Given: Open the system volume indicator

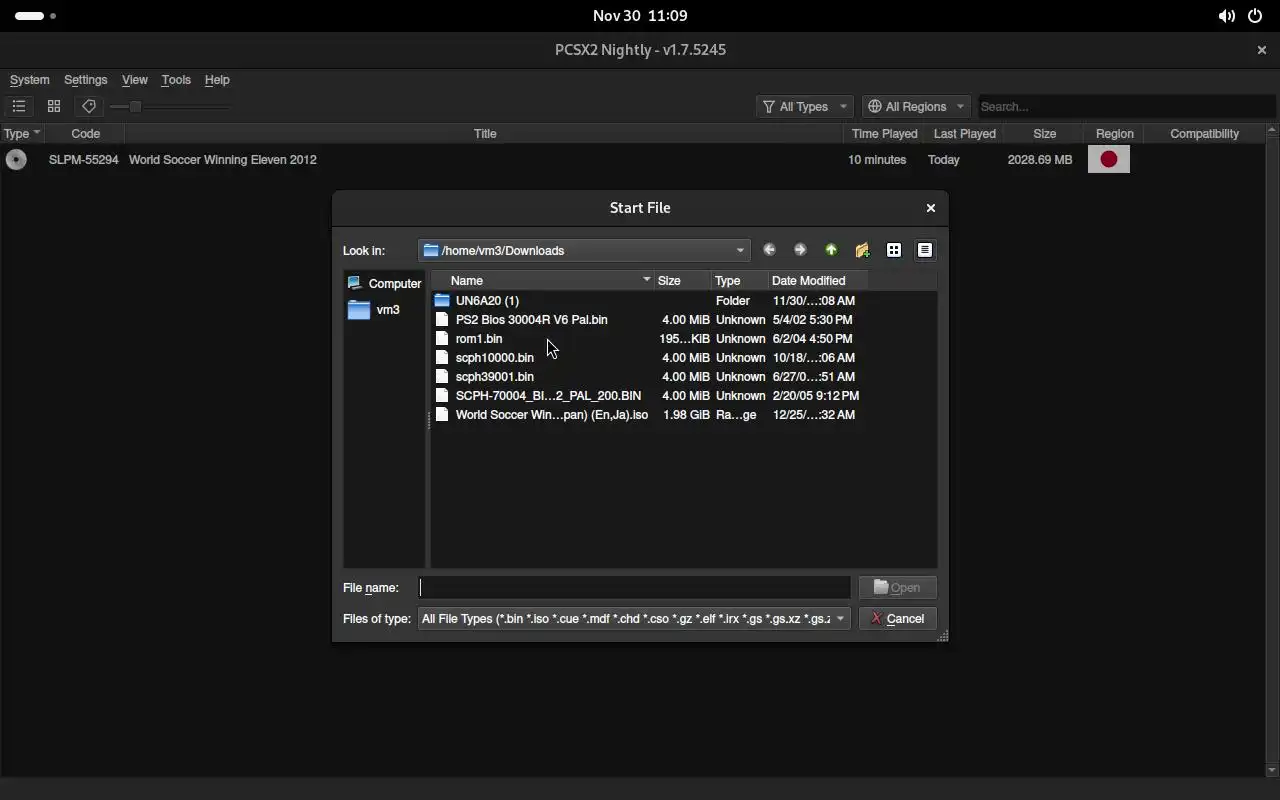Looking at the screenshot, I should click(1226, 16).
